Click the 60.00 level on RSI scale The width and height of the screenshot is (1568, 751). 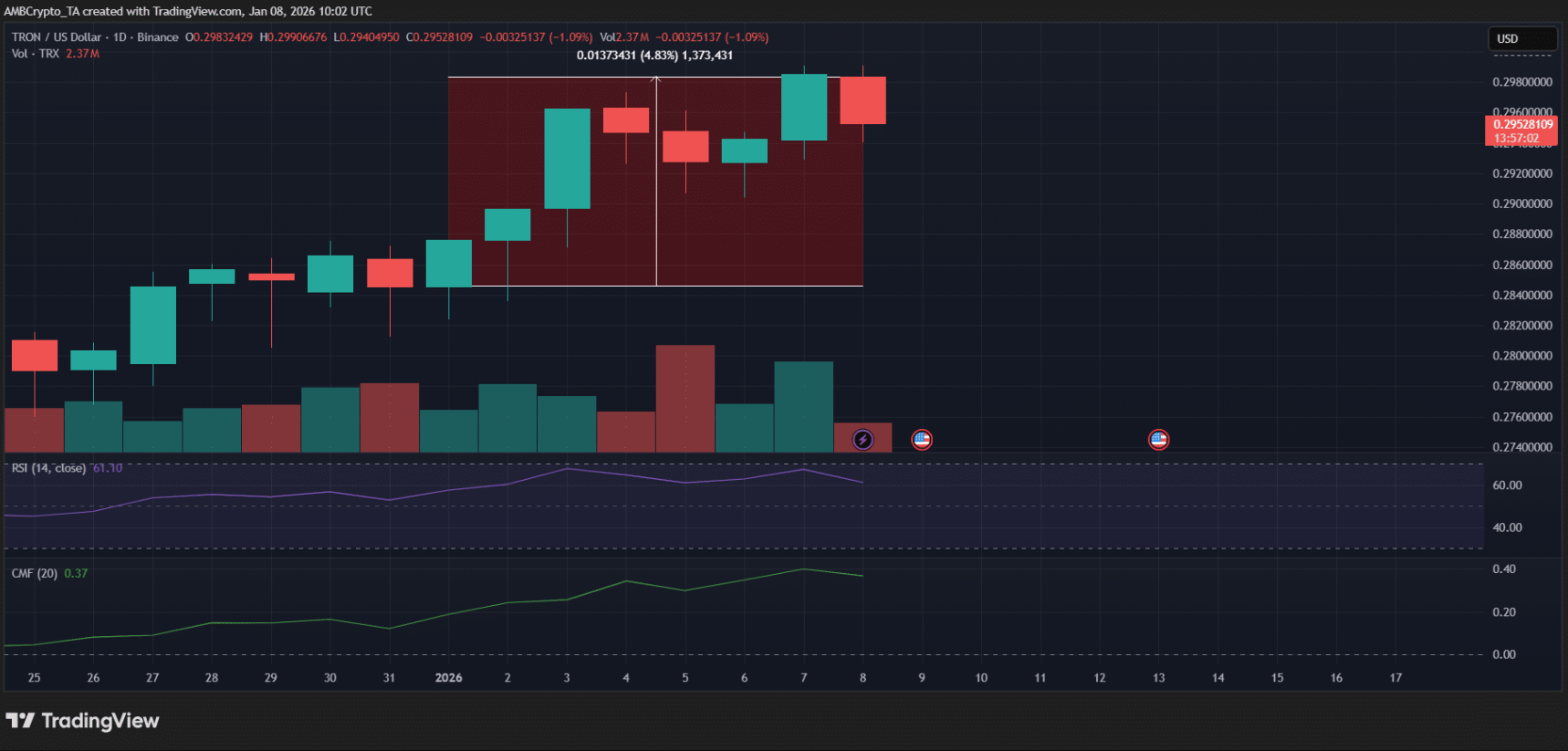tap(1507, 485)
